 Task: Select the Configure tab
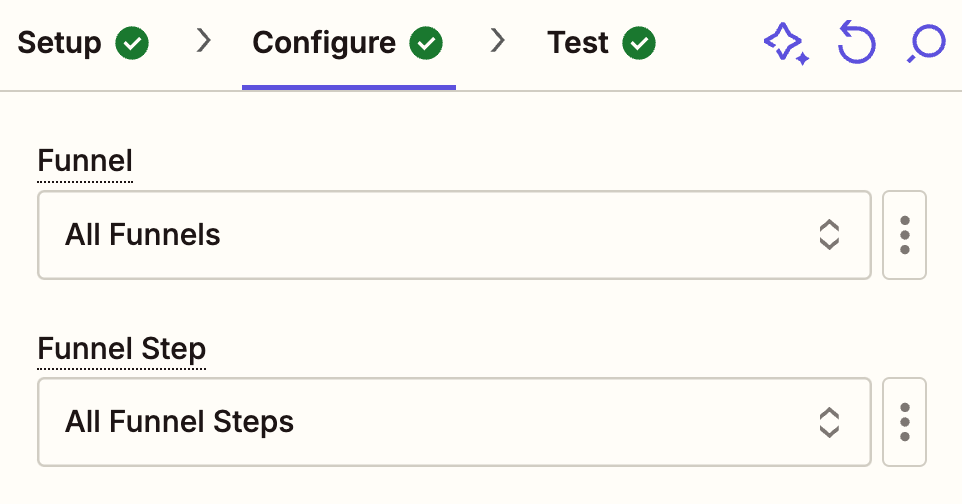tap(324, 44)
